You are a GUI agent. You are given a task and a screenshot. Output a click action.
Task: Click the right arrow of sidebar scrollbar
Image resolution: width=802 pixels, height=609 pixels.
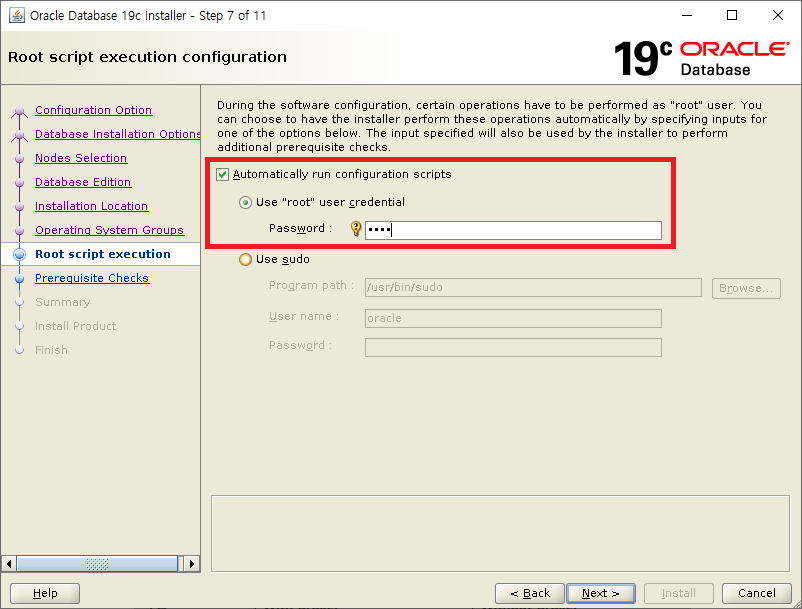[192, 564]
